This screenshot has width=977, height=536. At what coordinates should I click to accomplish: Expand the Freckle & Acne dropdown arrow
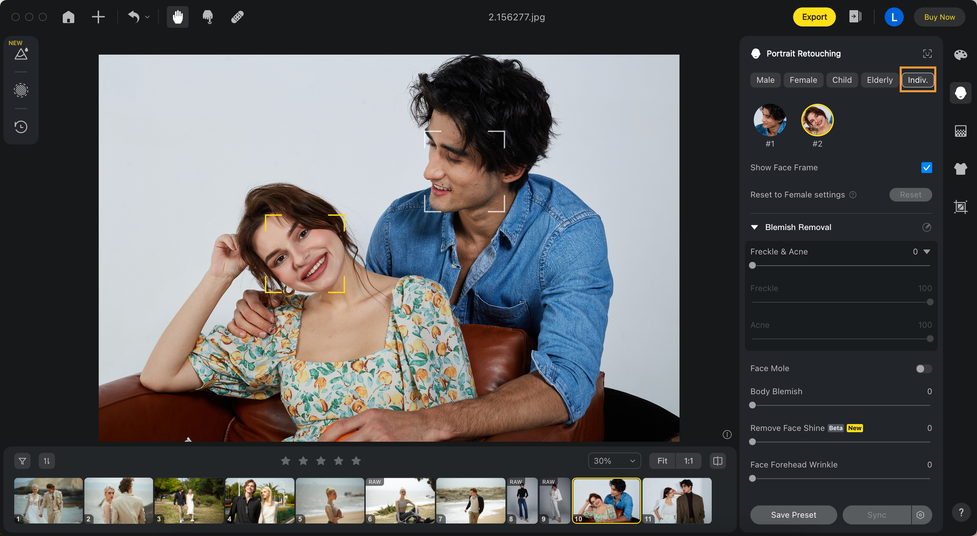[927, 252]
